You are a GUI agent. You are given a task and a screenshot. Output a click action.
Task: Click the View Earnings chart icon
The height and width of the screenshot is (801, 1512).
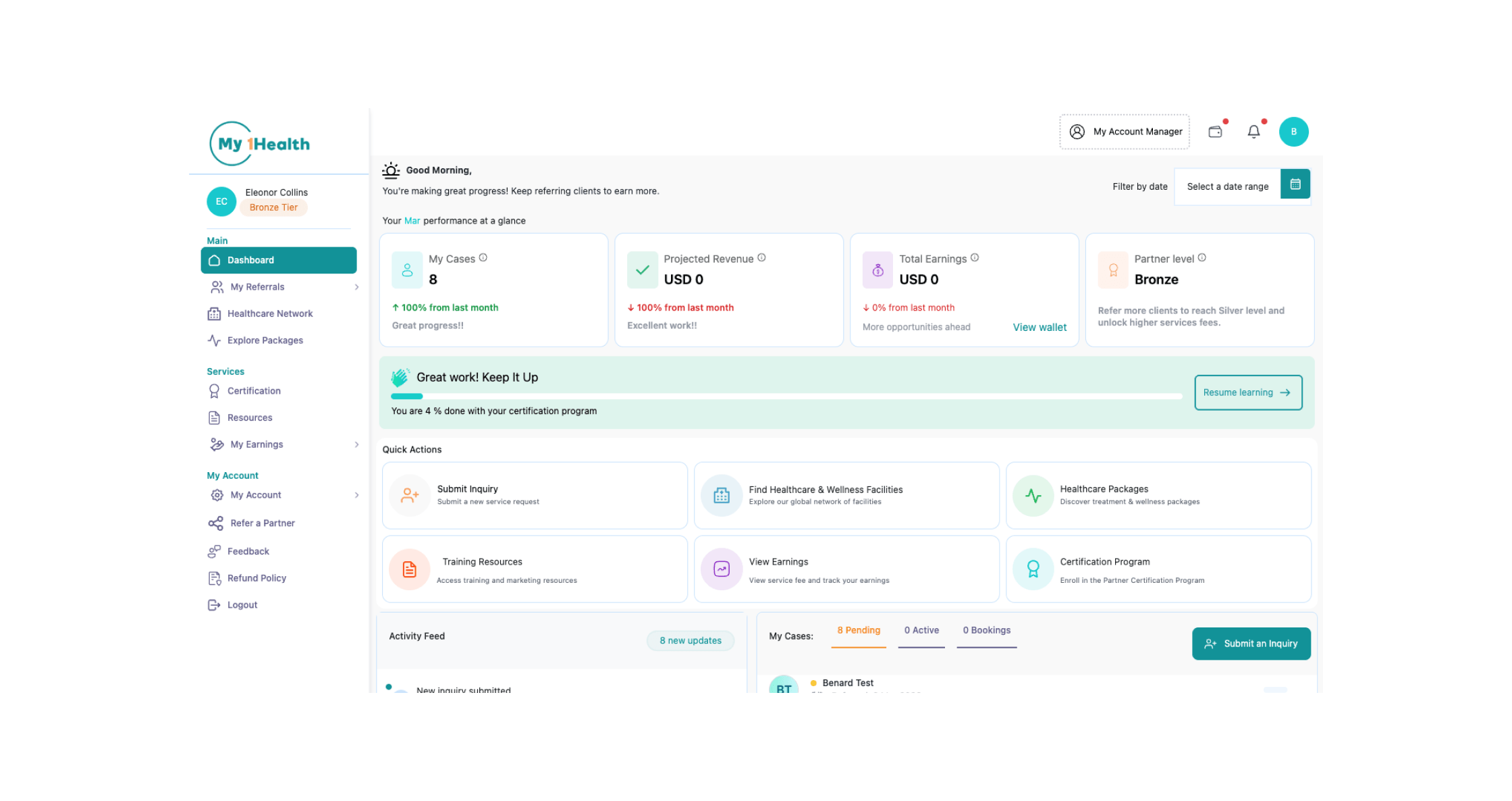click(722, 569)
